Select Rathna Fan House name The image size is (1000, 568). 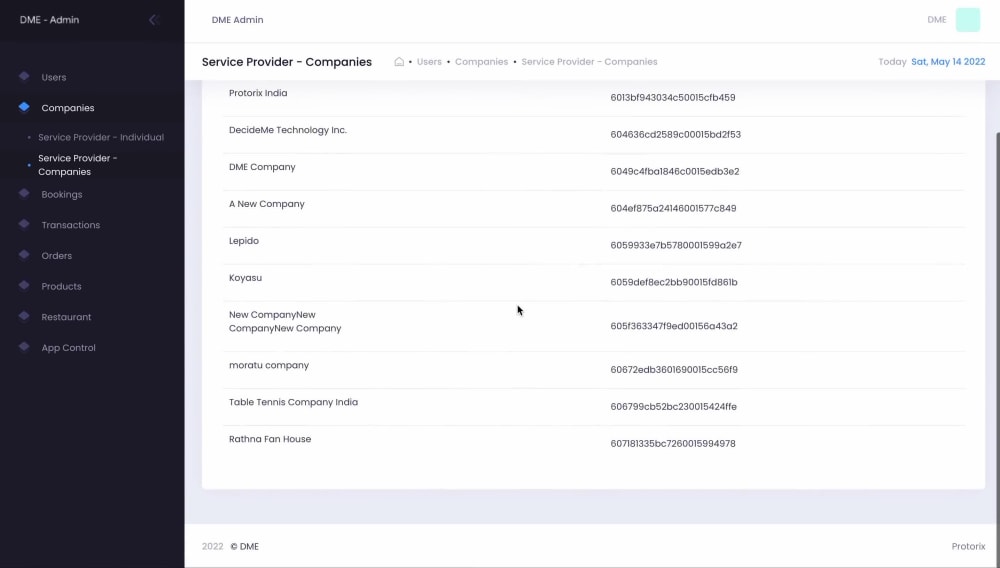coord(270,439)
